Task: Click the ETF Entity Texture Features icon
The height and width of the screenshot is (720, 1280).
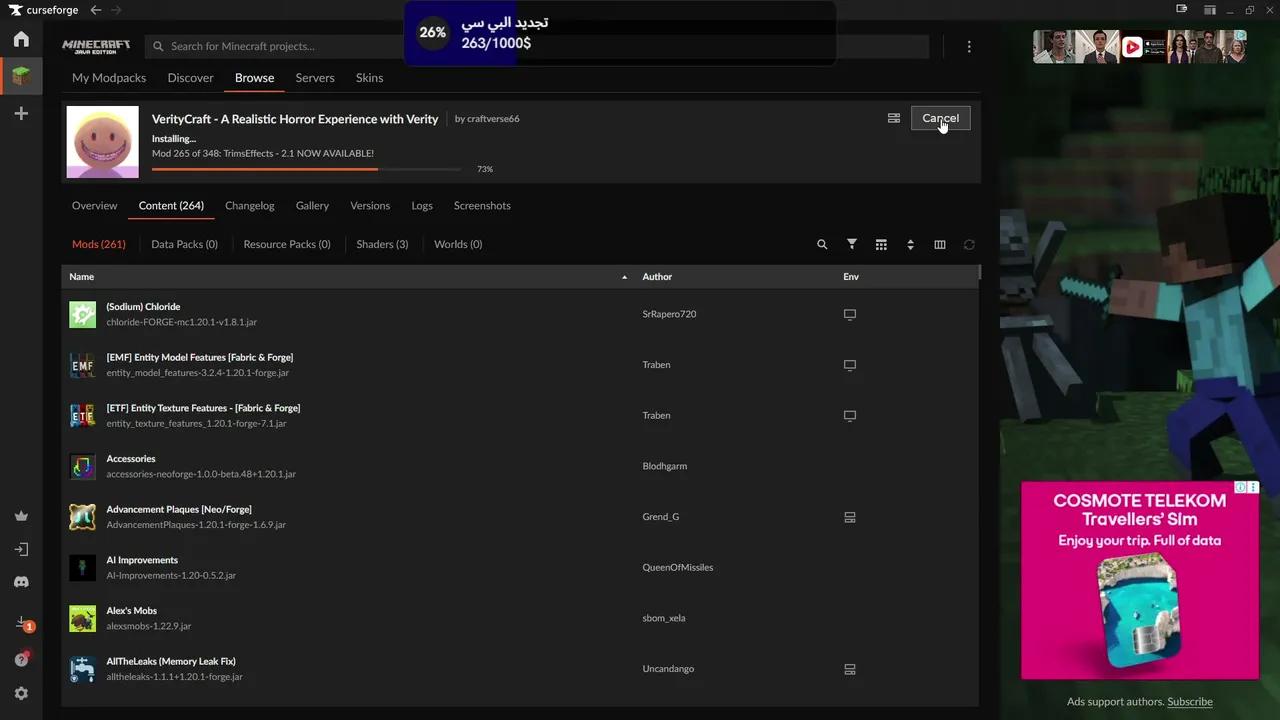Action: 82,415
